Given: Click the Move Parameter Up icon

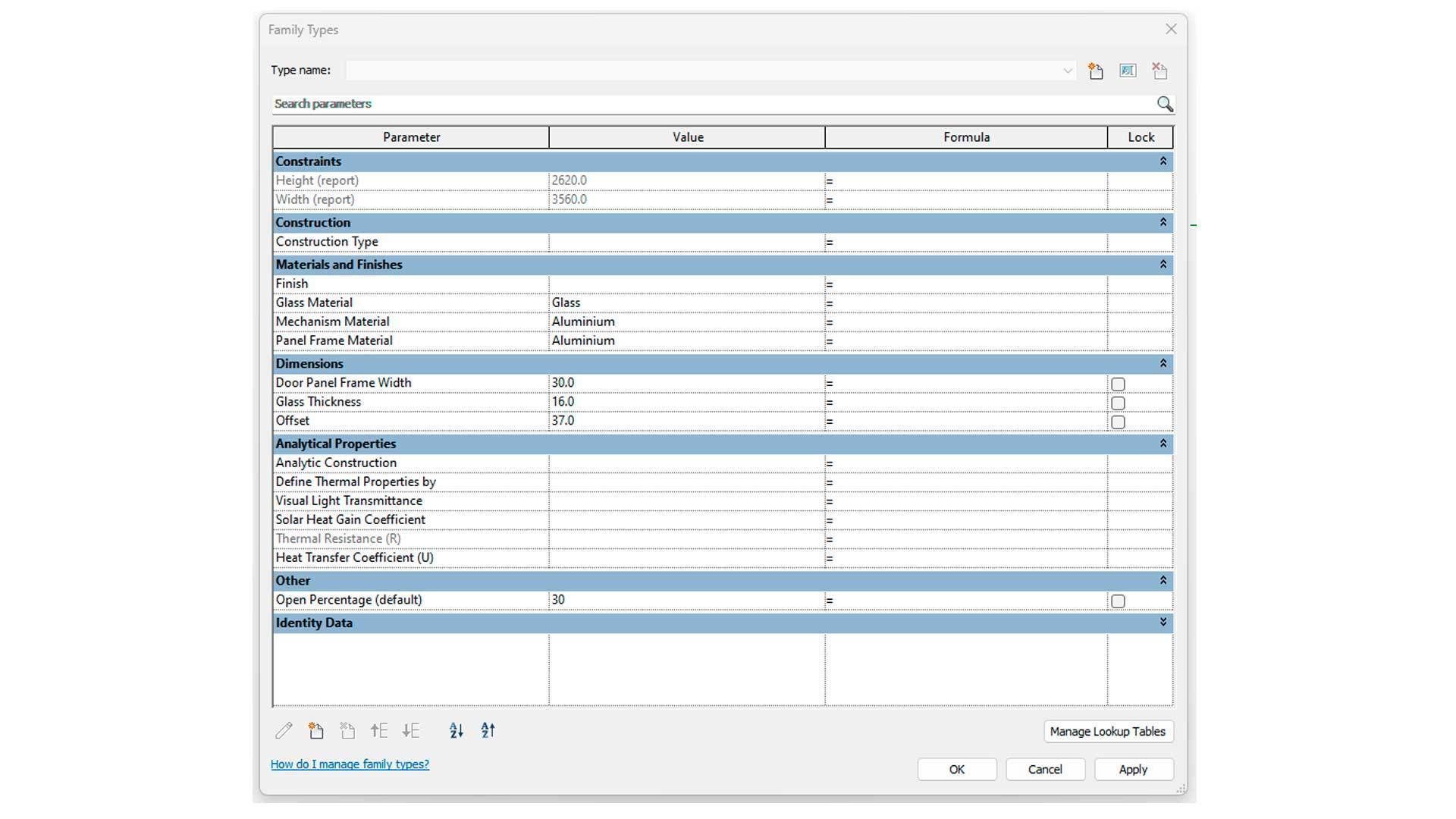Looking at the screenshot, I should [379, 731].
